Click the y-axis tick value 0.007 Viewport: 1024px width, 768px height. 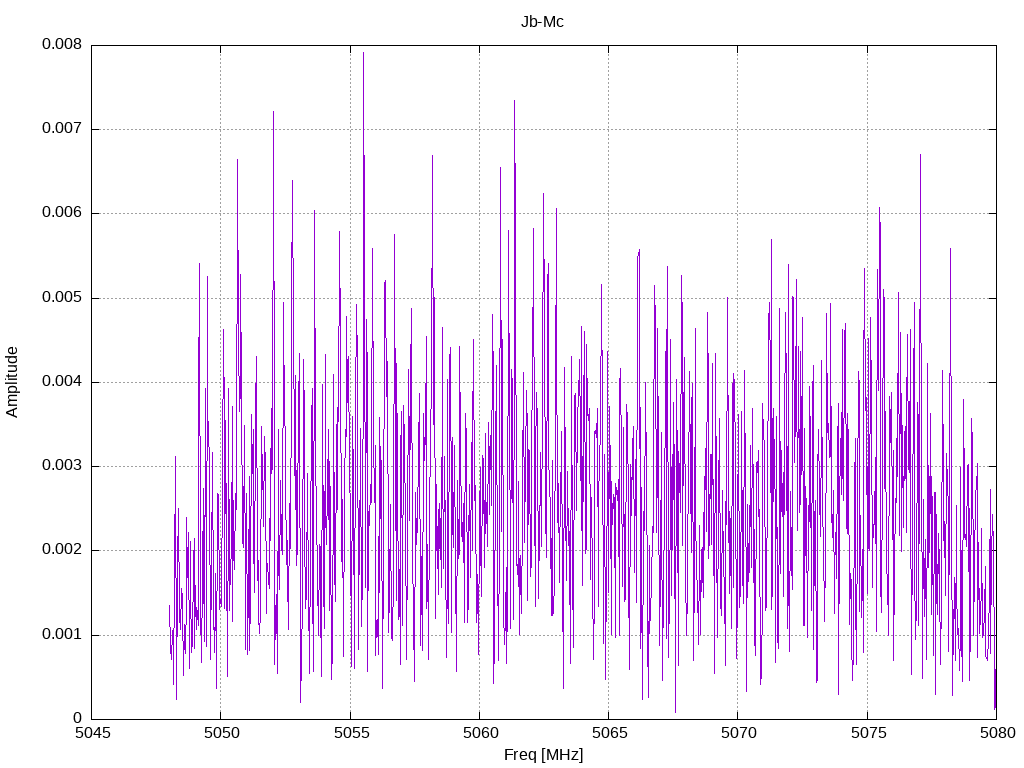[62, 128]
